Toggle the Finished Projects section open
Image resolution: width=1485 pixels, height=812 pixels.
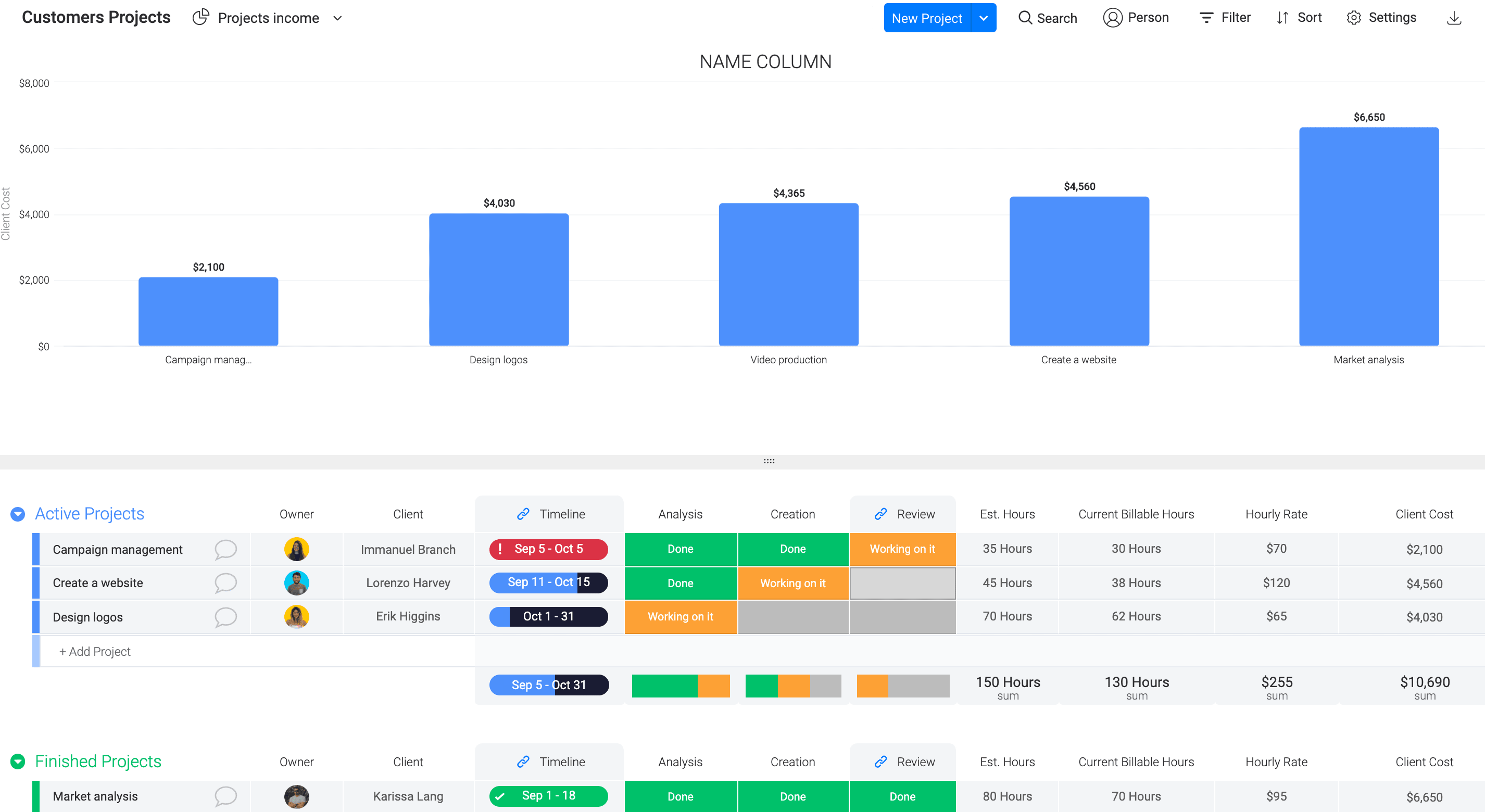(17, 761)
